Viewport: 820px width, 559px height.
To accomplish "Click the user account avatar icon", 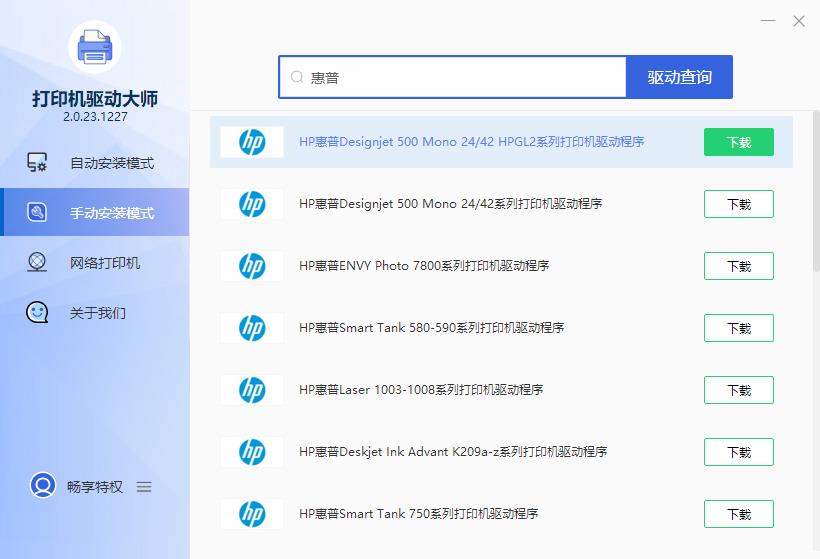I will coord(42,485).
